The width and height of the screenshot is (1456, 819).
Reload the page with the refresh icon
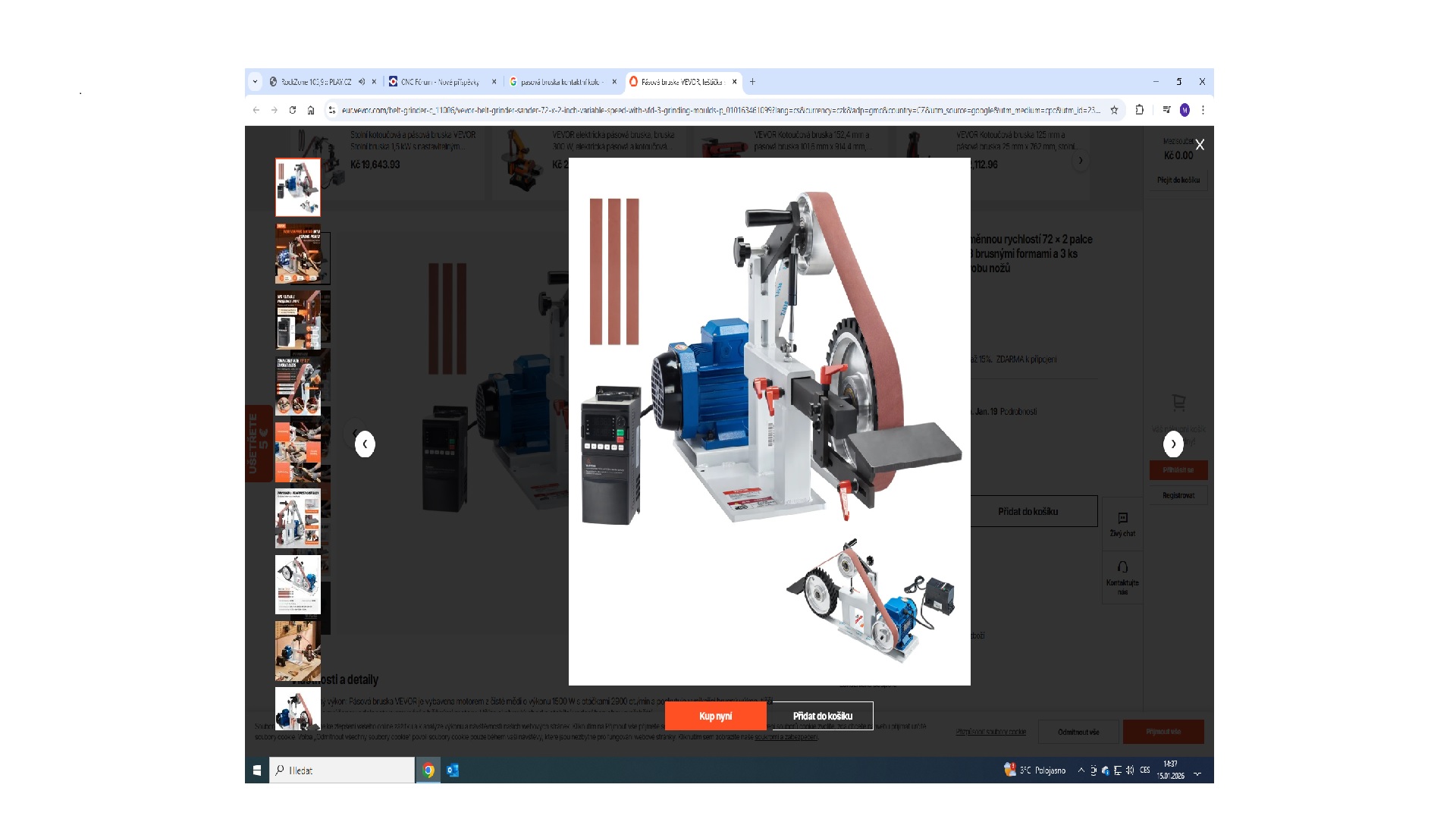tap(293, 110)
